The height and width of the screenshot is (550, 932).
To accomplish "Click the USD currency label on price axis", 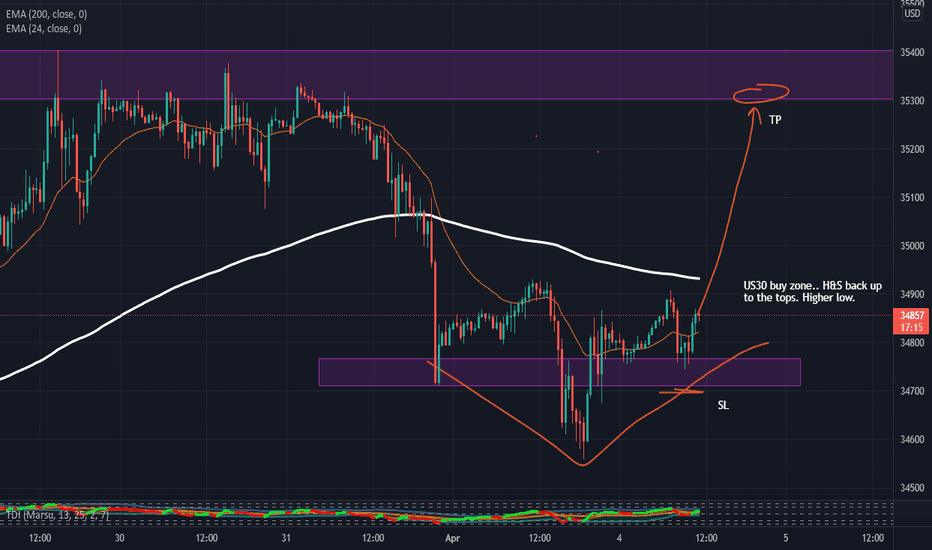I will 912,14.
